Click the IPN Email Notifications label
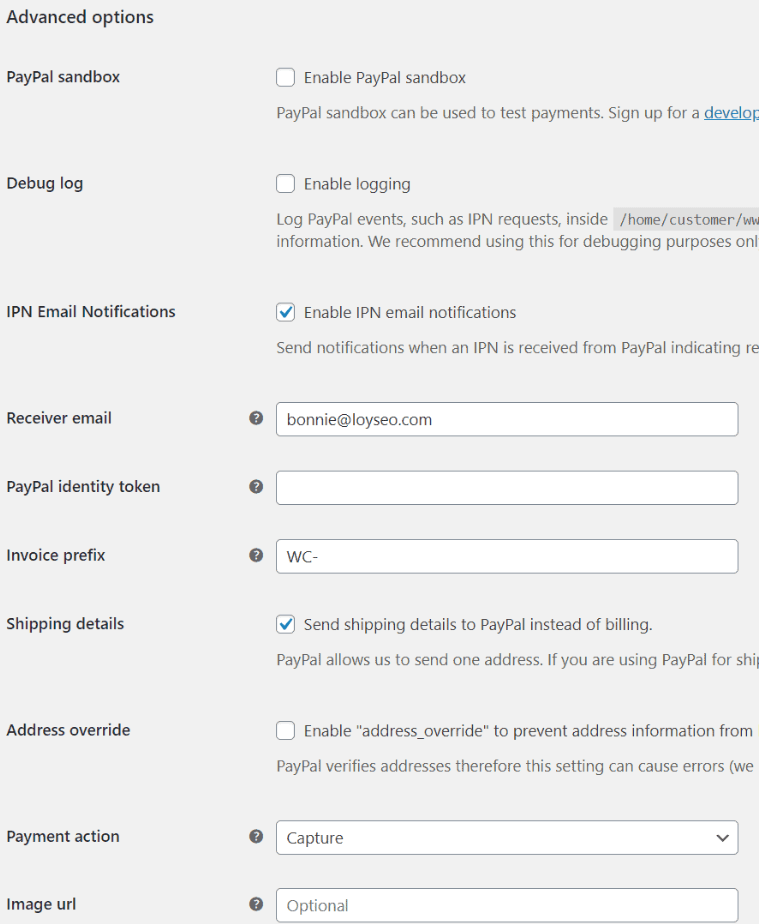The width and height of the screenshot is (759, 924). [91, 312]
